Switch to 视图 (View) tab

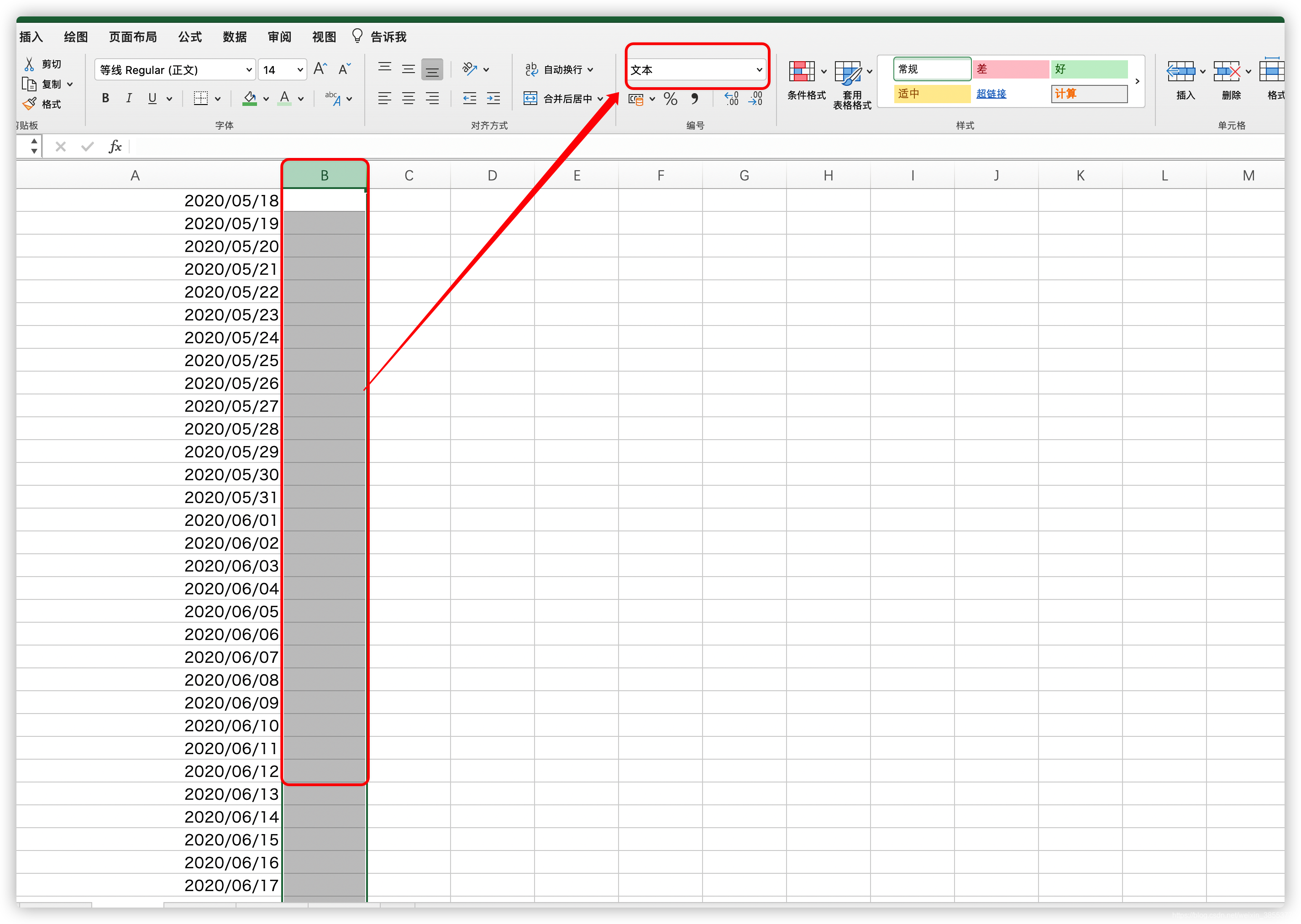tap(324, 37)
